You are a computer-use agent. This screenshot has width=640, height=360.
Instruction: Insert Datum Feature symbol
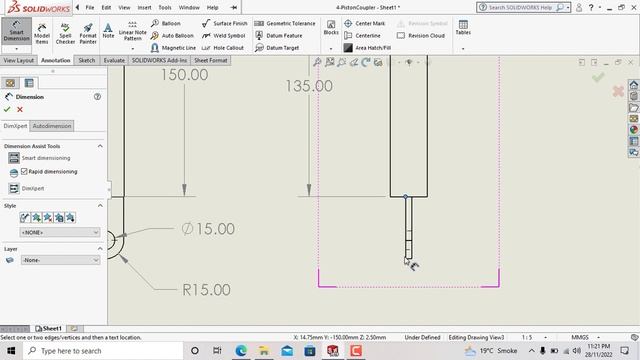pos(279,36)
